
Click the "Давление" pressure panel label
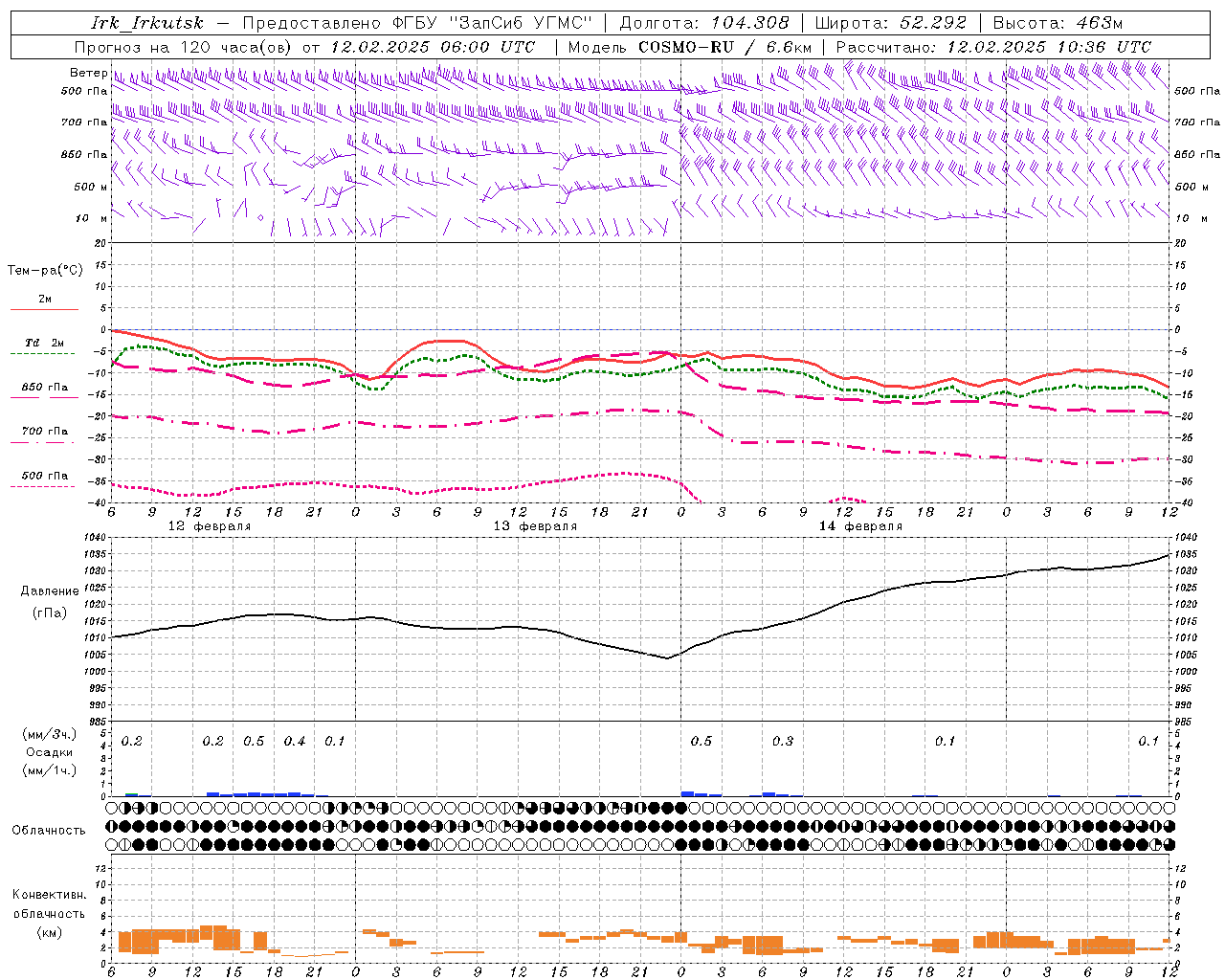pos(50,591)
